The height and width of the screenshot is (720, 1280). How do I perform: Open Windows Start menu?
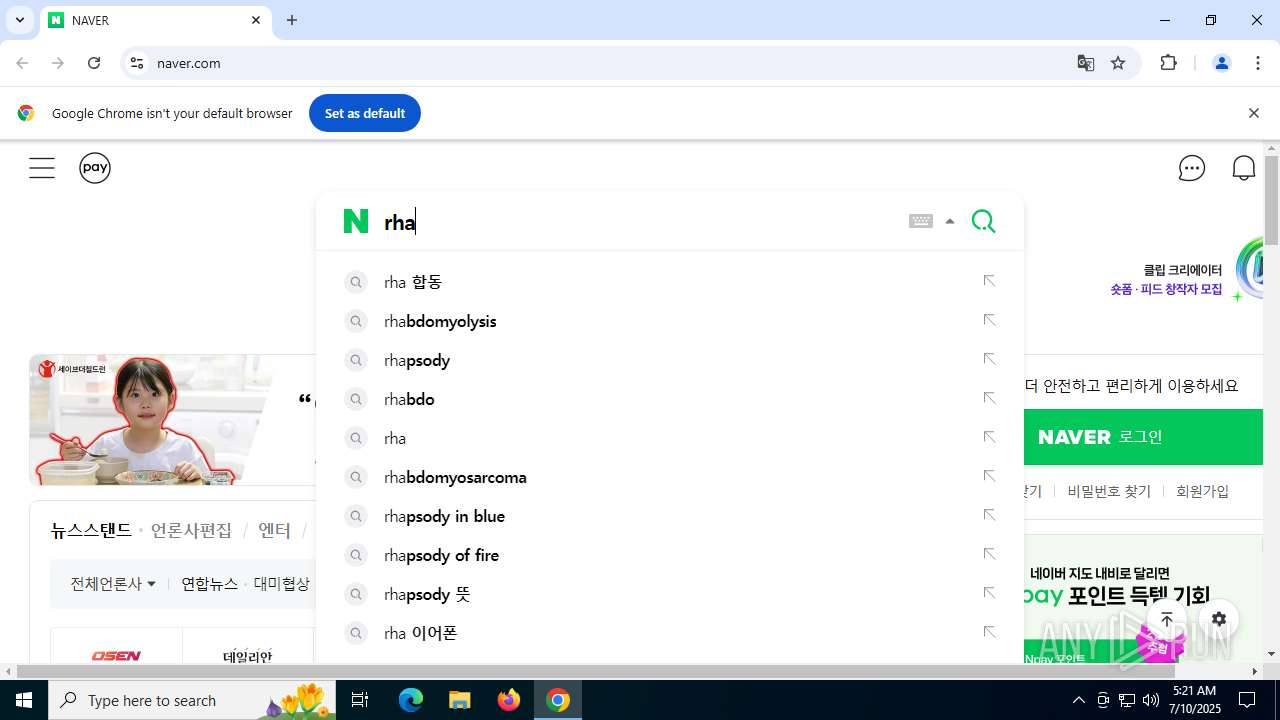24,700
